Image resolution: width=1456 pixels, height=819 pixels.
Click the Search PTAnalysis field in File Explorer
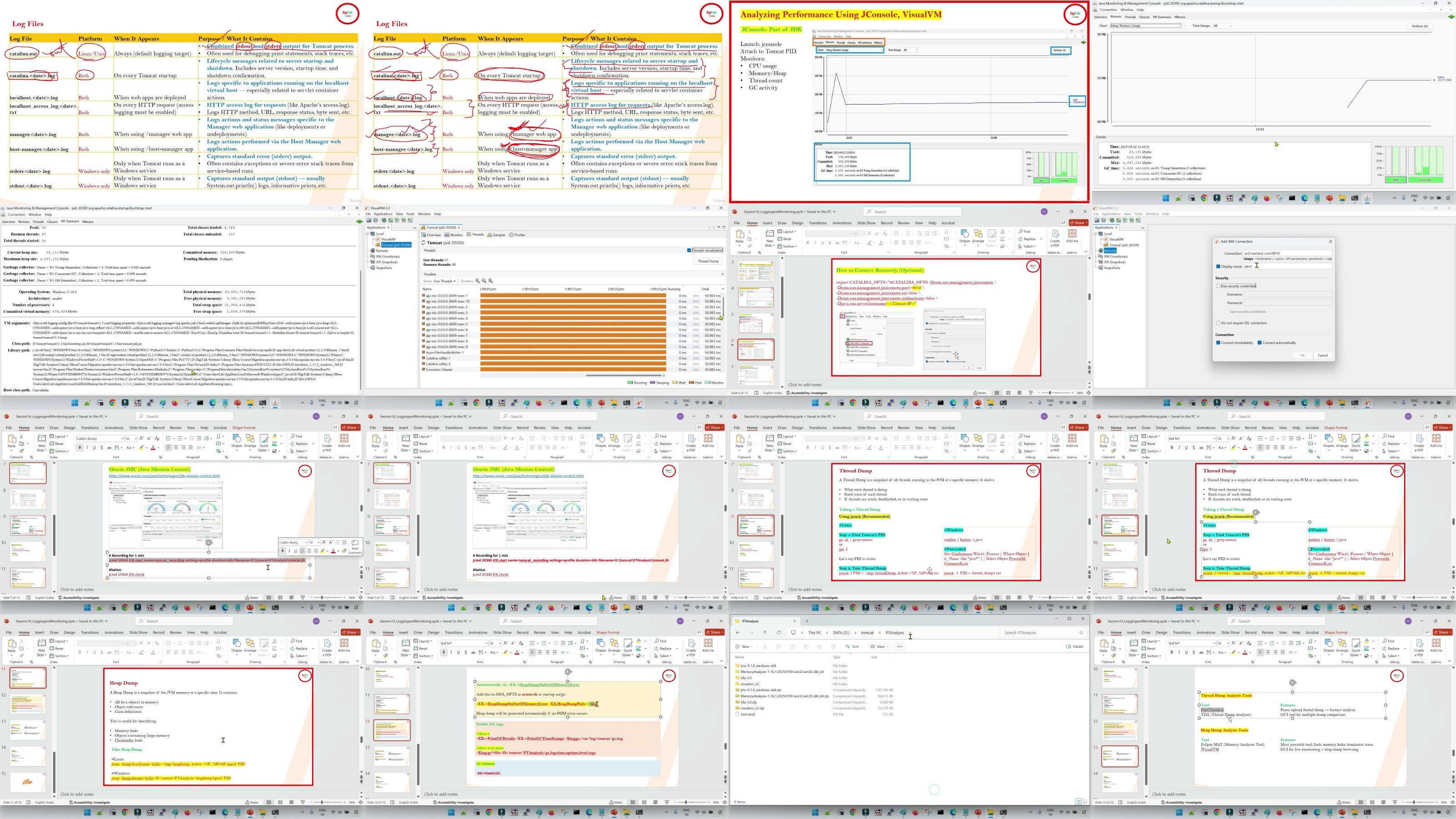[1043, 633]
